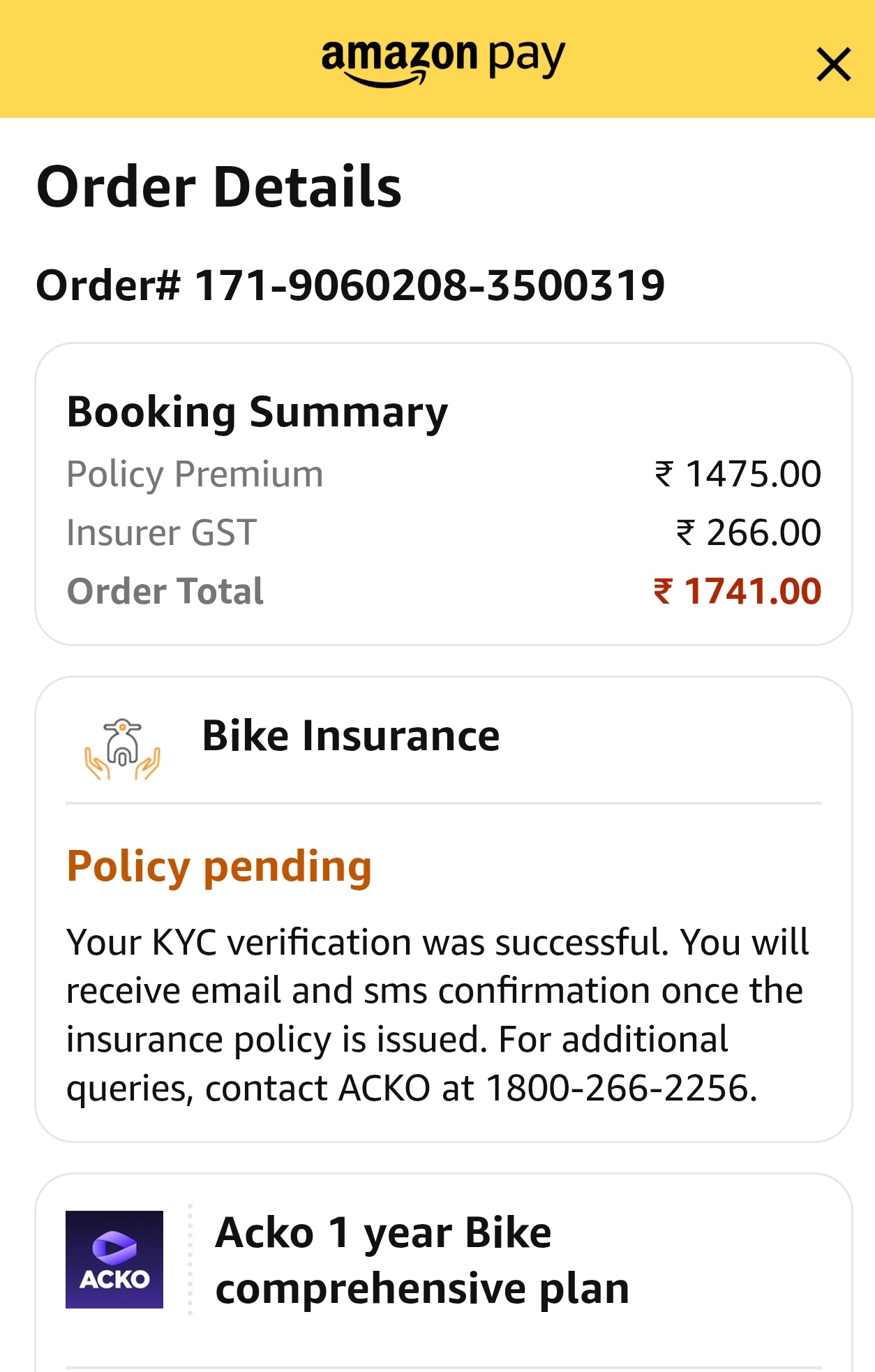Tap the bike insurance scooter icon
This screenshot has height=1372, width=875.
click(123, 748)
